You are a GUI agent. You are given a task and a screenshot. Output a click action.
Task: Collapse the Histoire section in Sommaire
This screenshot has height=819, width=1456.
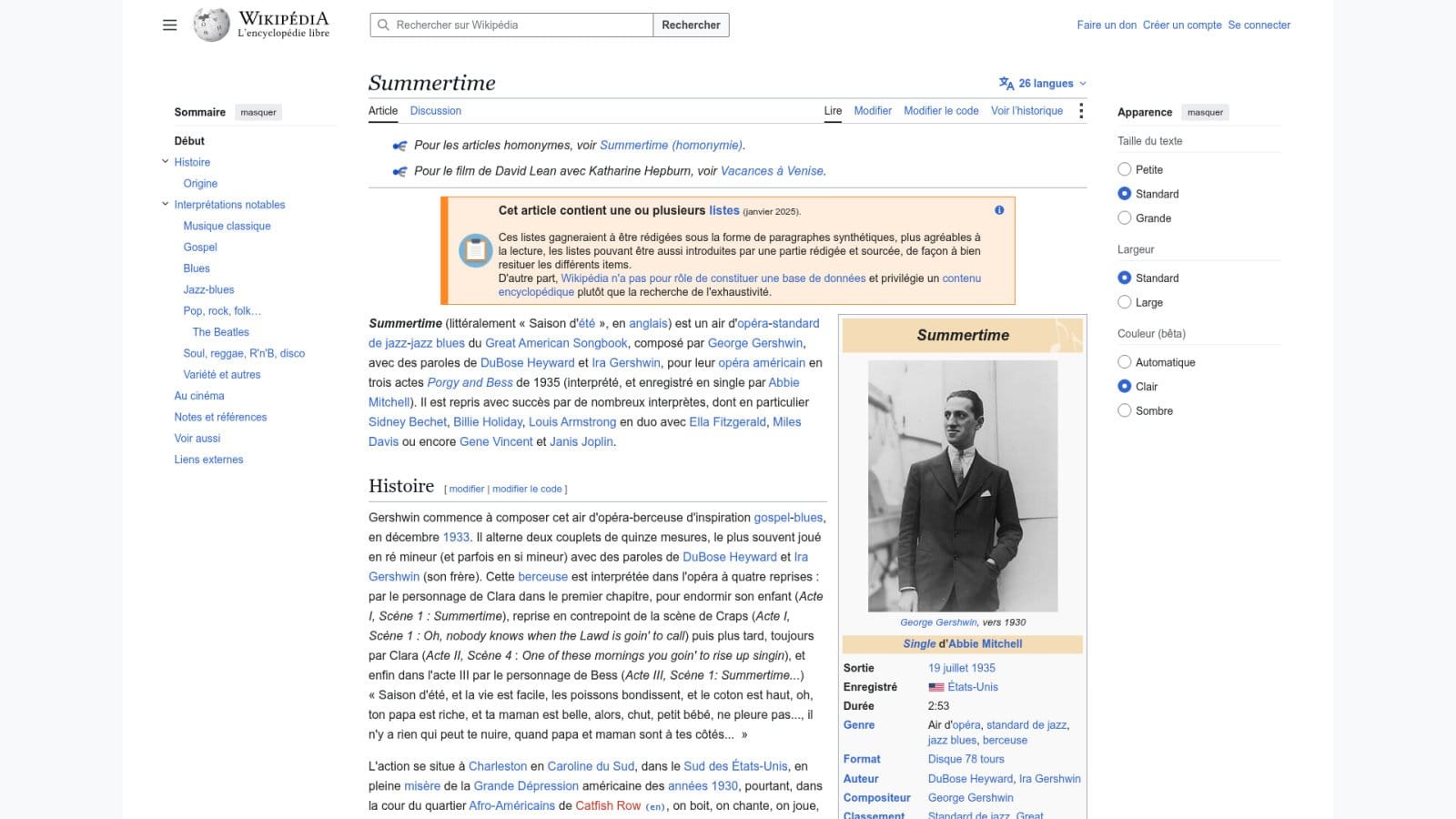166,162
